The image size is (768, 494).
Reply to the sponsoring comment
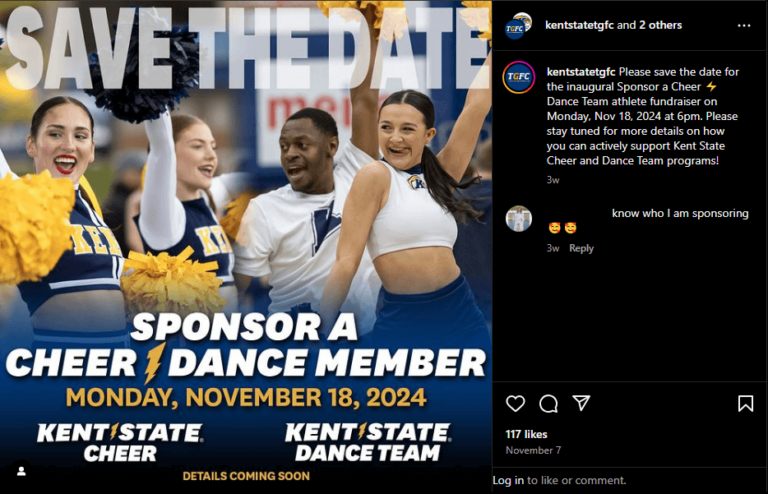[581, 248]
